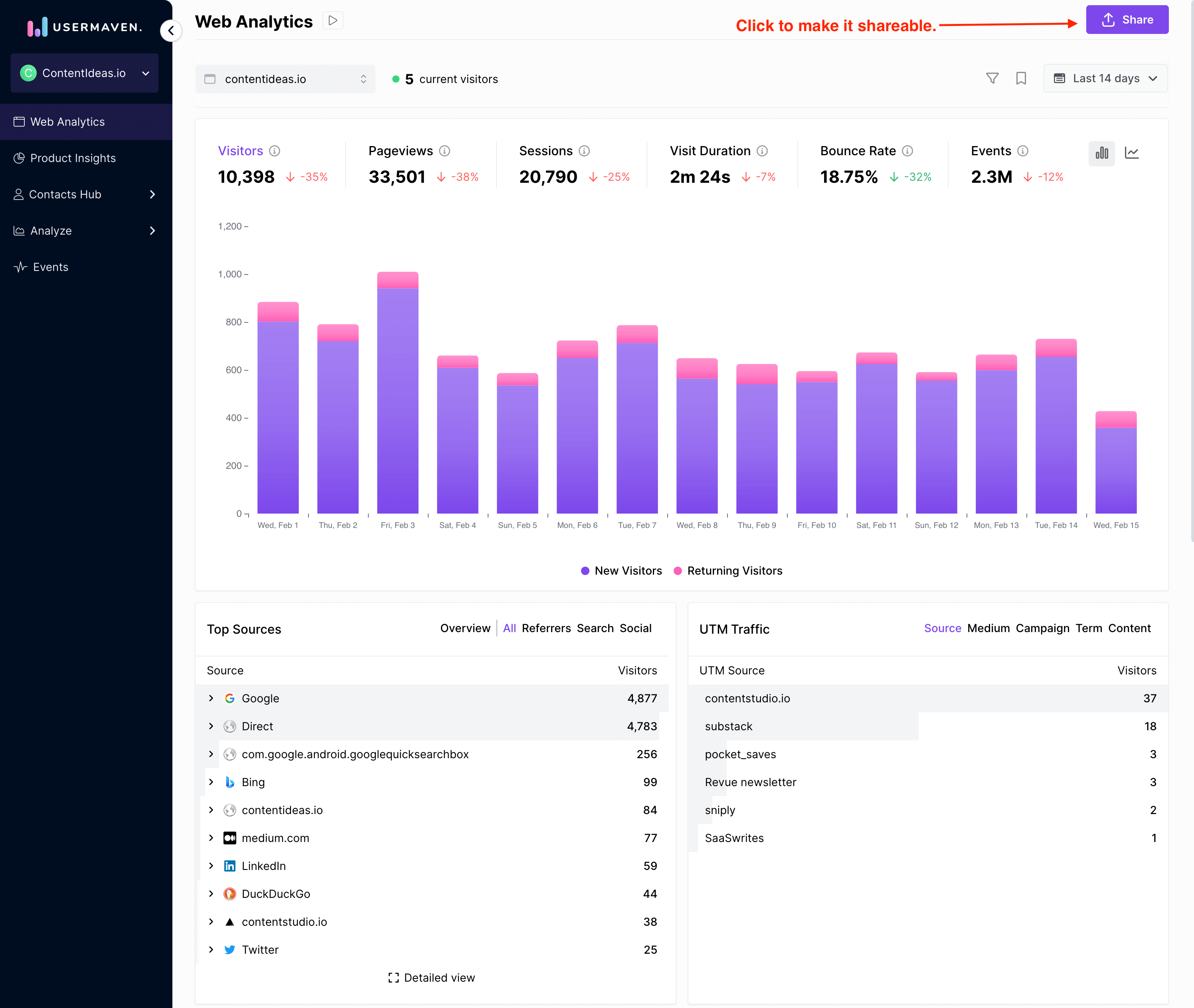Click the Visitors info icon
The width and height of the screenshot is (1194, 1008).
[275, 151]
